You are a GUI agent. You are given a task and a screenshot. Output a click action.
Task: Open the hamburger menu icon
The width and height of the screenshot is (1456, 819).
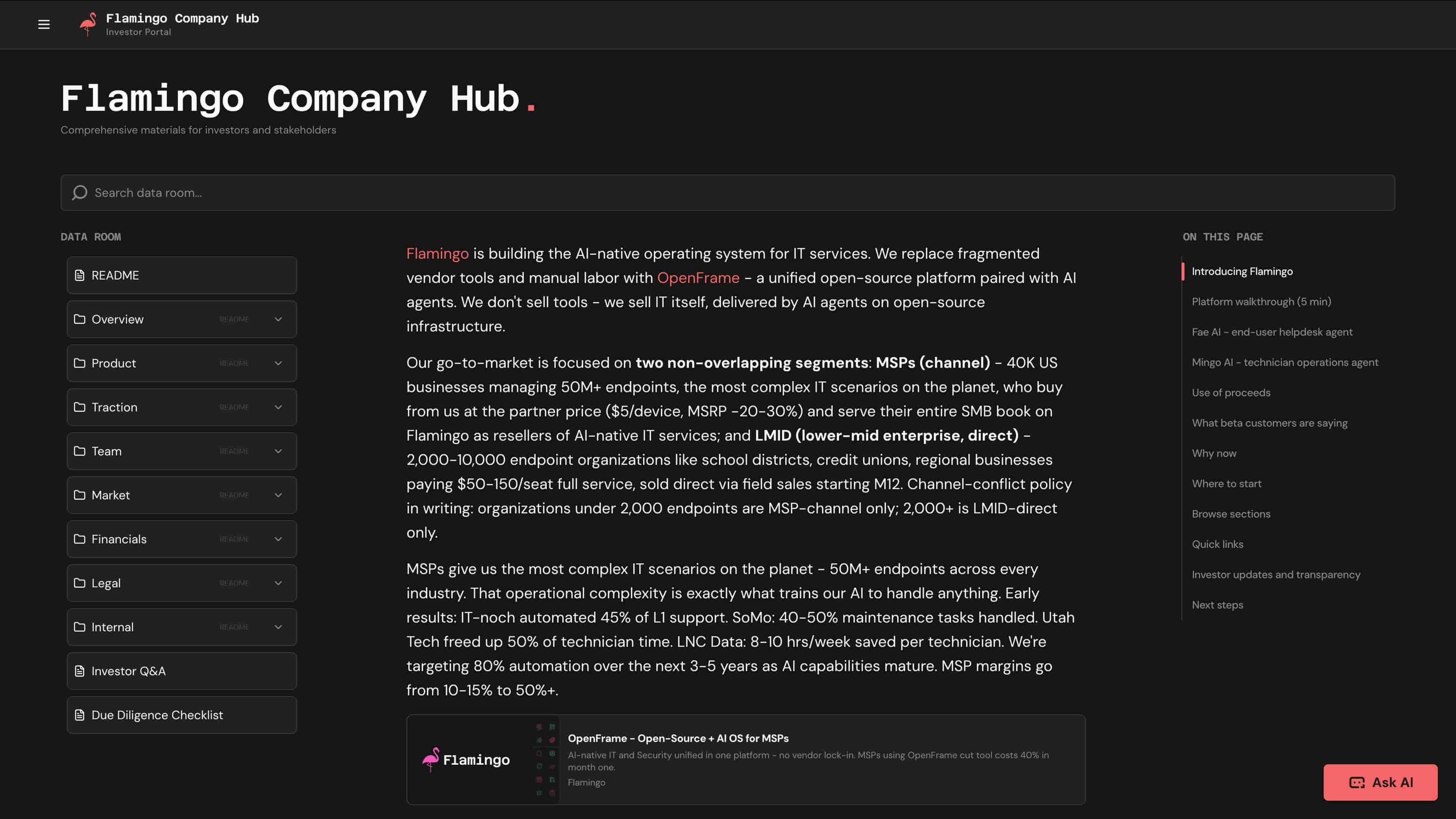coord(44,24)
